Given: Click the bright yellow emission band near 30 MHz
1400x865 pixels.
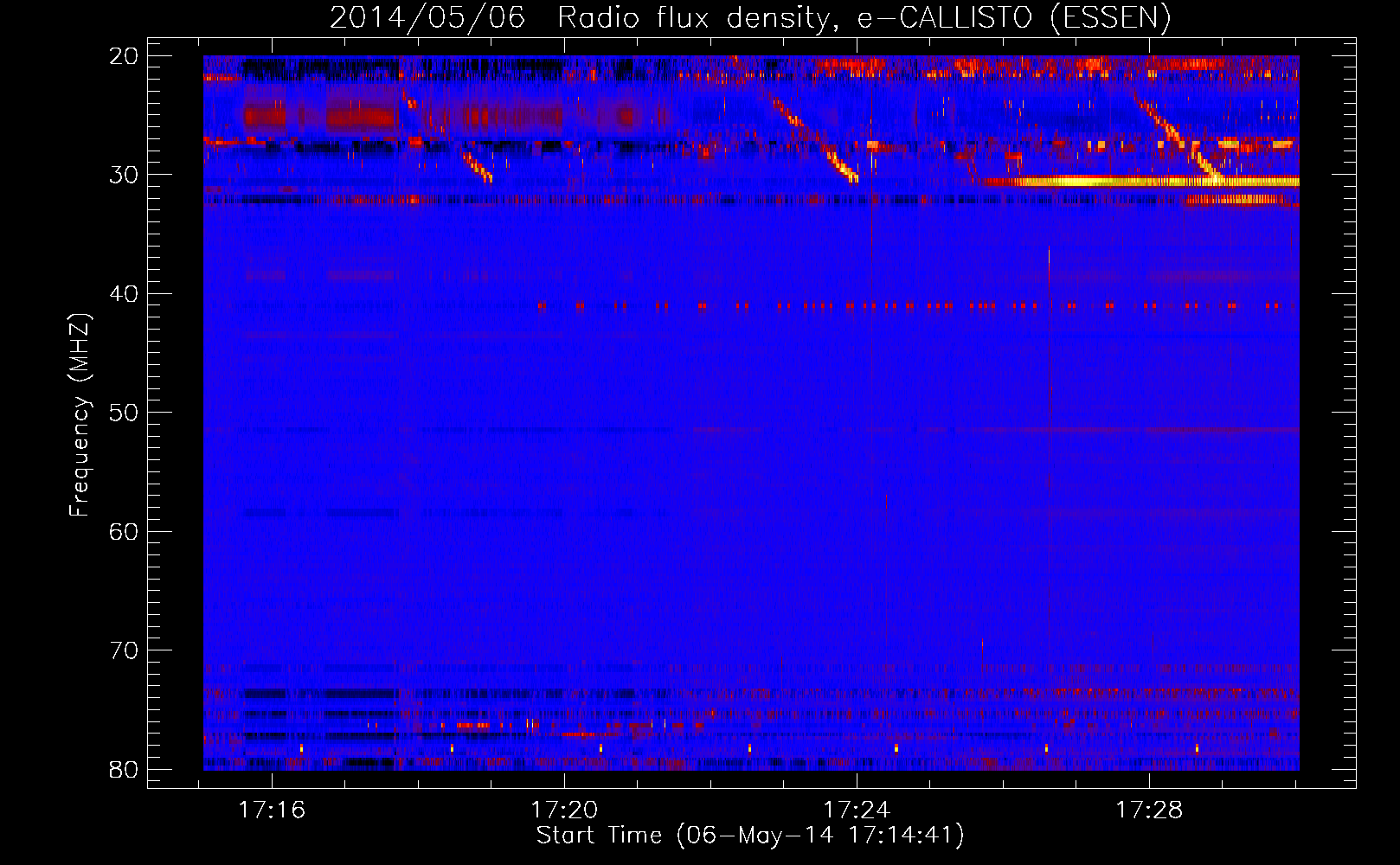Looking at the screenshot, I should 1140,182.
